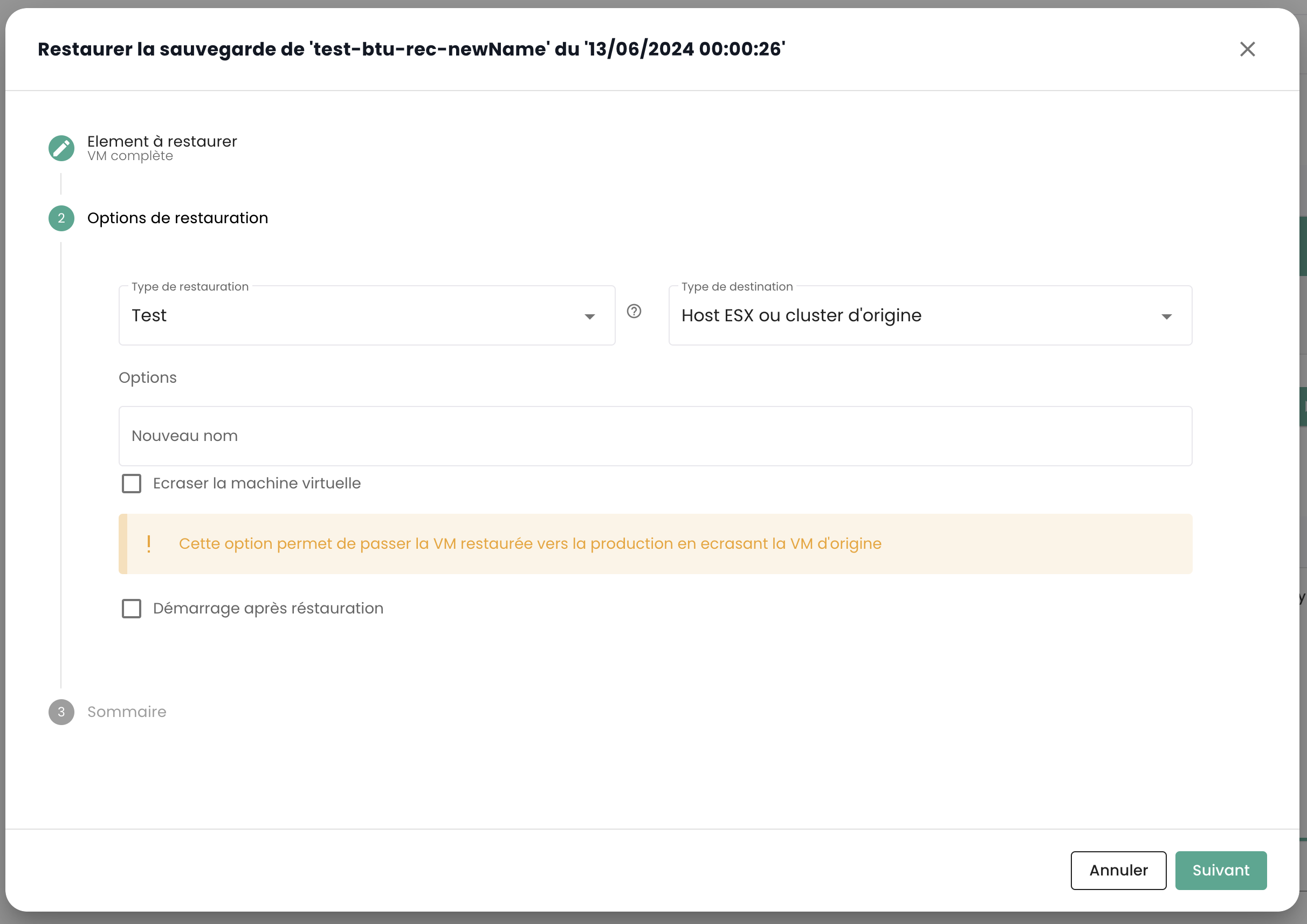Enable Ecraser la machine virtuelle checkbox

pyautogui.click(x=132, y=484)
